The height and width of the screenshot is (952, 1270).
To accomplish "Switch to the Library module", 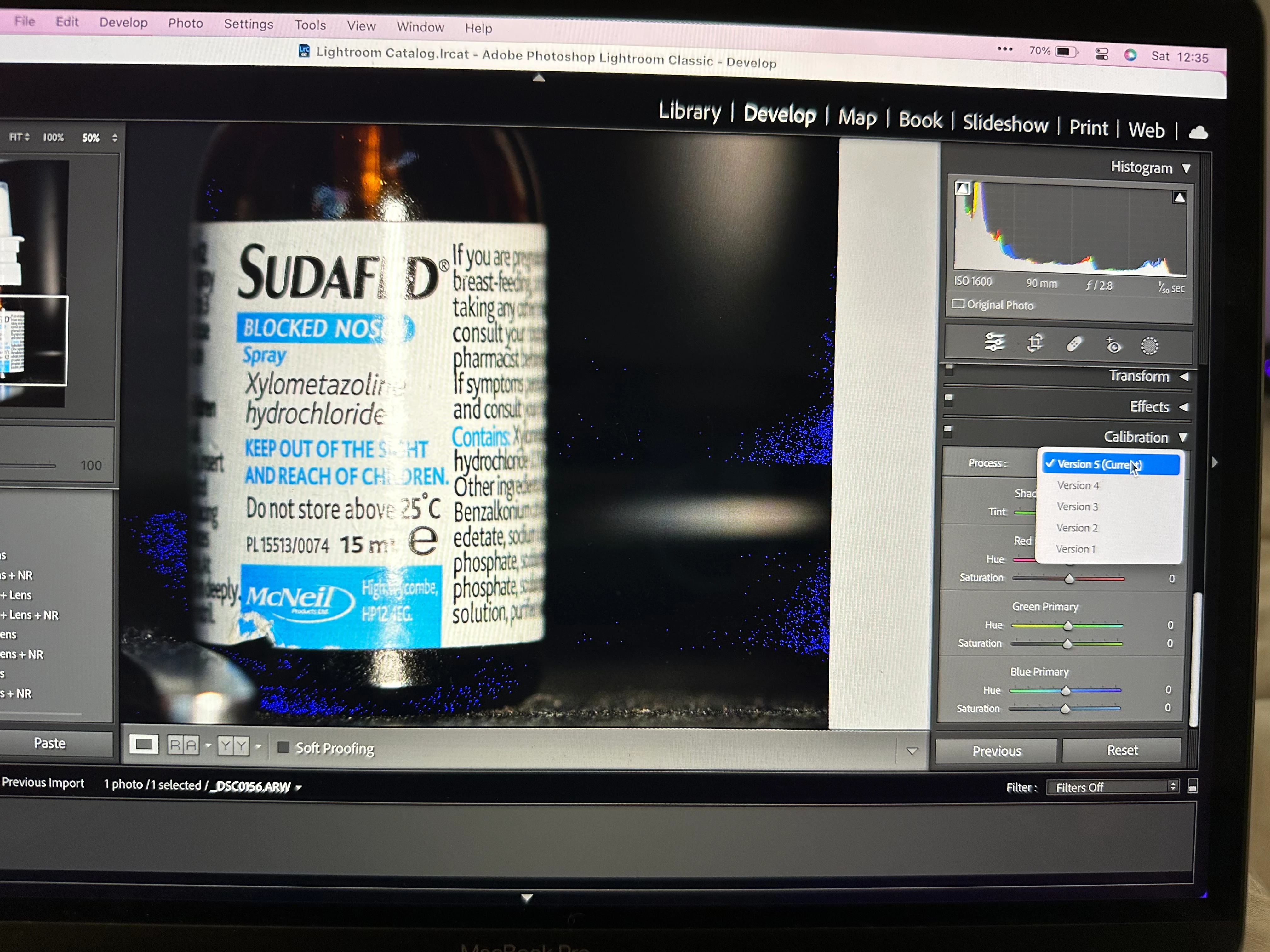I will click(x=689, y=111).
